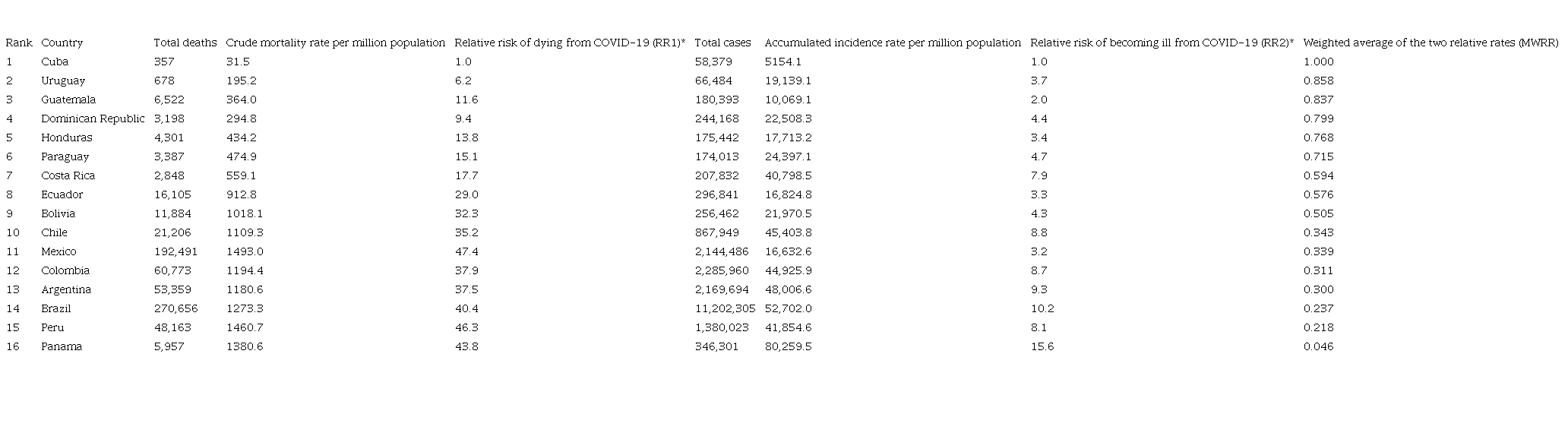Image resolution: width=1568 pixels, height=436 pixels.
Task: Click the Country column header
Action: (62, 43)
